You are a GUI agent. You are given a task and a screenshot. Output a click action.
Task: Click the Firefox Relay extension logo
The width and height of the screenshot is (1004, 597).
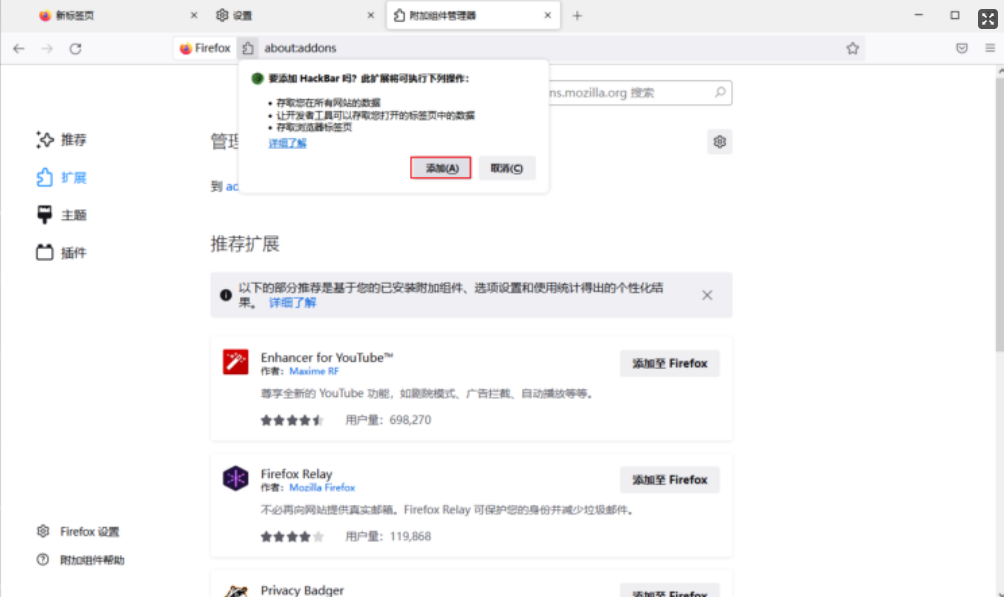pos(235,479)
